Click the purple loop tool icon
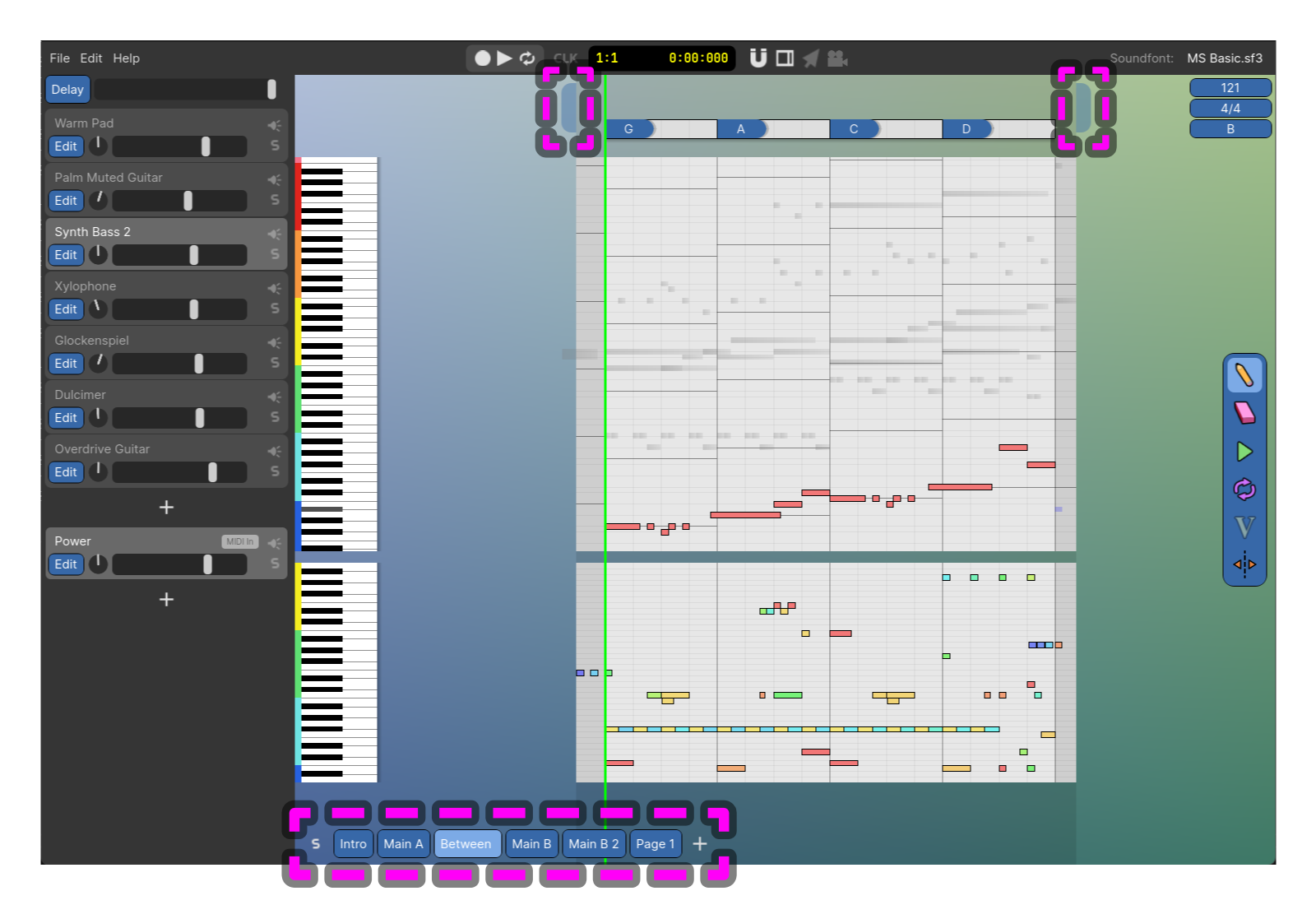Screen dimensions: 1316x905 coord(1244,490)
